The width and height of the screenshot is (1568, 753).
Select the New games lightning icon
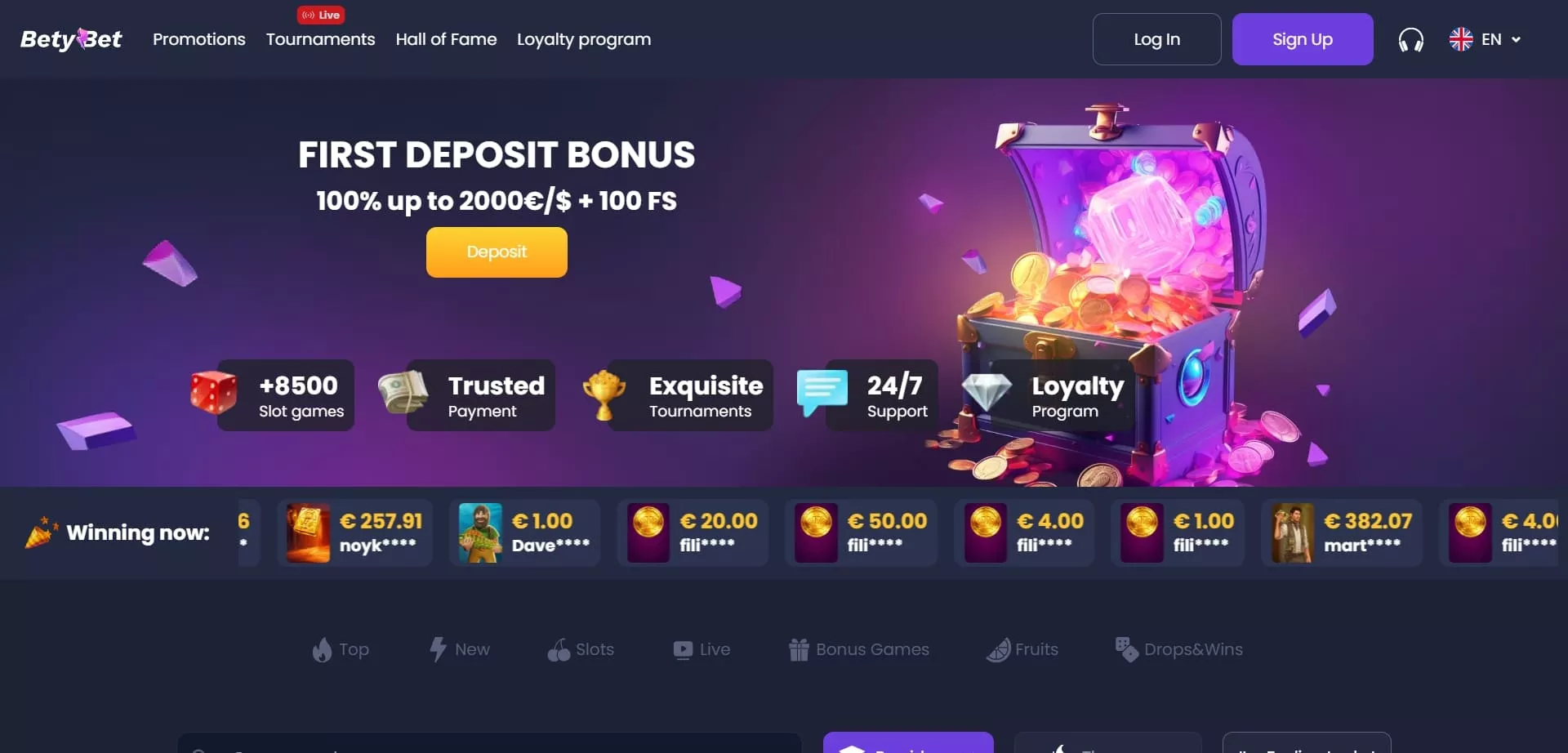click(438, 649)
